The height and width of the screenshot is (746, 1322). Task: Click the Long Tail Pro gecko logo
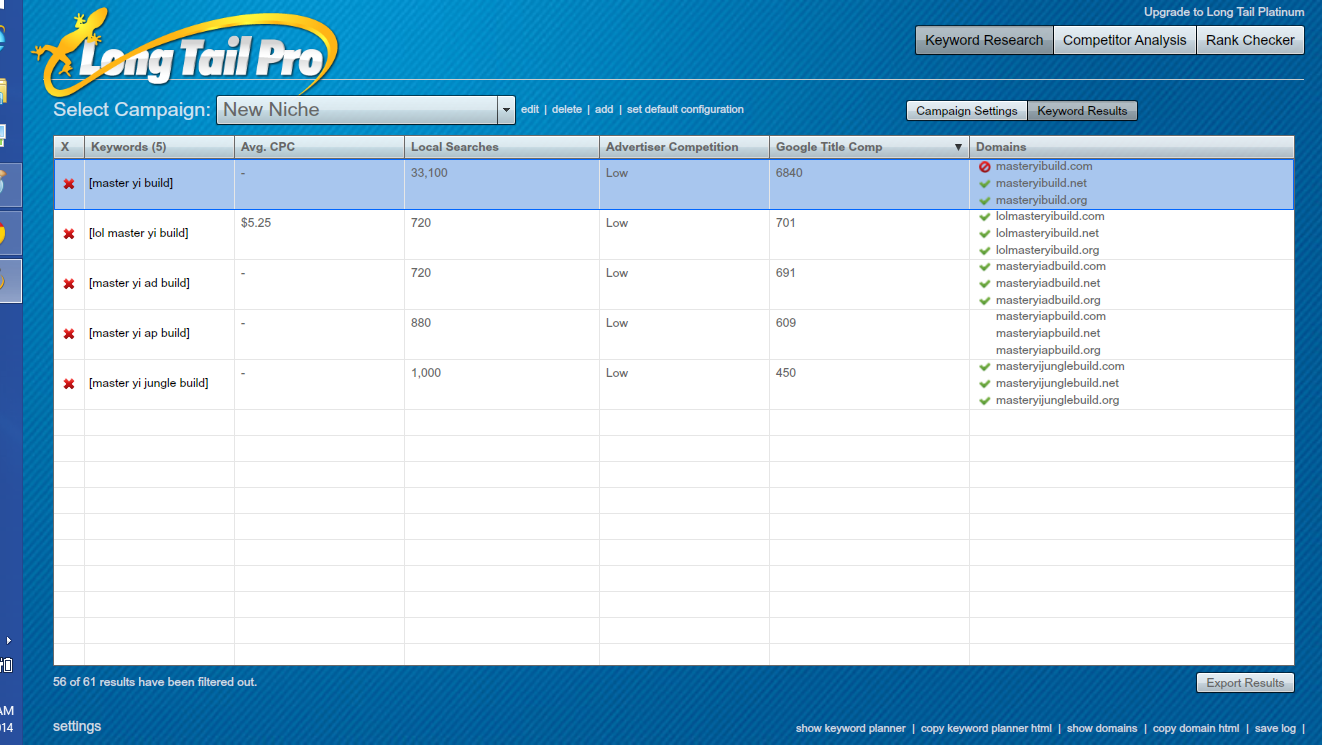[x=185, y=54]
